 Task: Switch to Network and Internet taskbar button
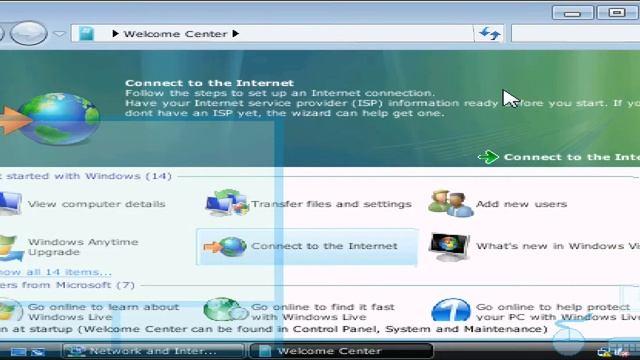(x=153, y=351)
